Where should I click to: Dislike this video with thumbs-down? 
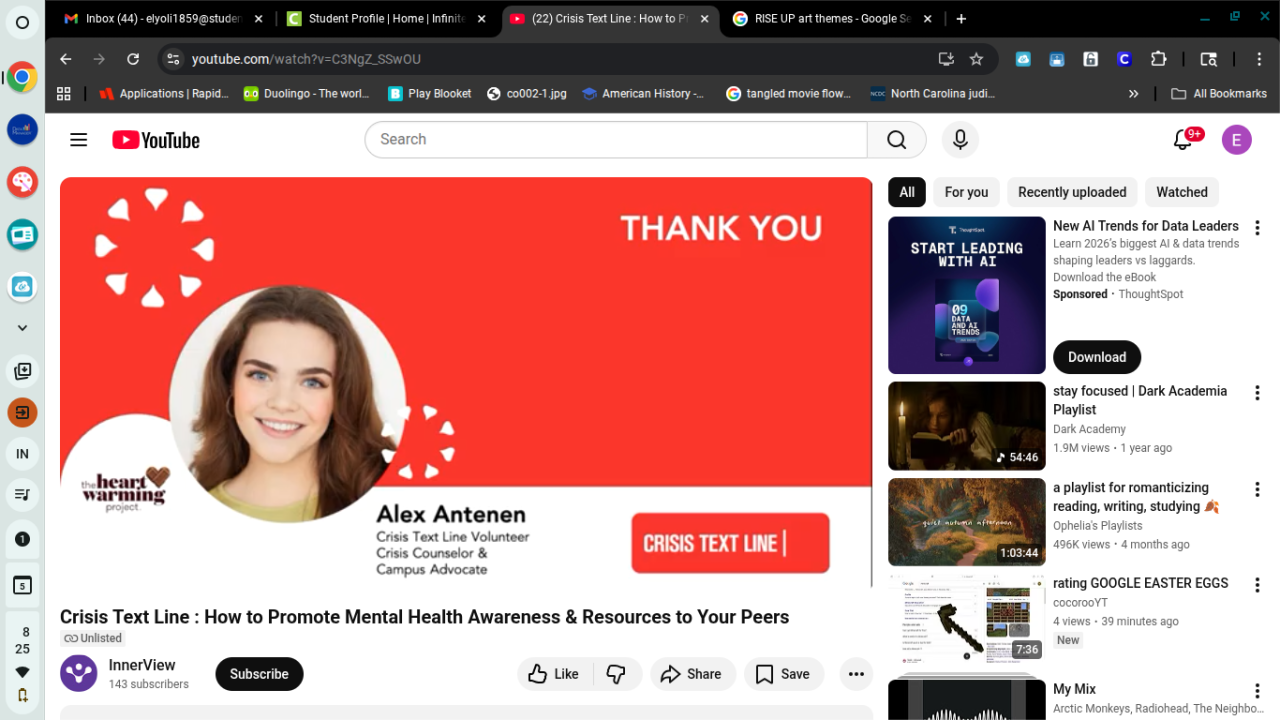pyautogui.click(x=616, y=674)
